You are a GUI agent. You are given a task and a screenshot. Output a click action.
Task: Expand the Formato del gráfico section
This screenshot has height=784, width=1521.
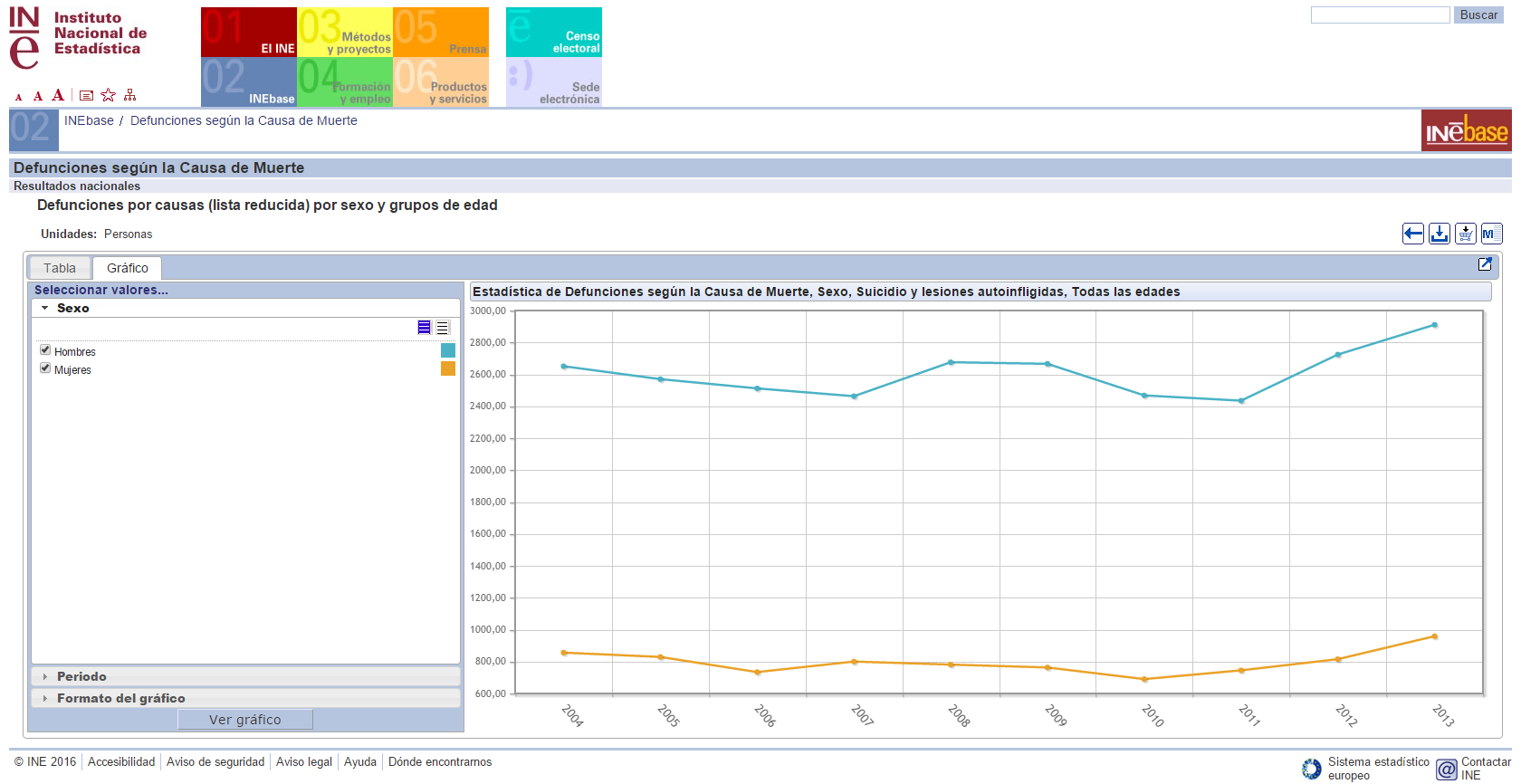246,698
